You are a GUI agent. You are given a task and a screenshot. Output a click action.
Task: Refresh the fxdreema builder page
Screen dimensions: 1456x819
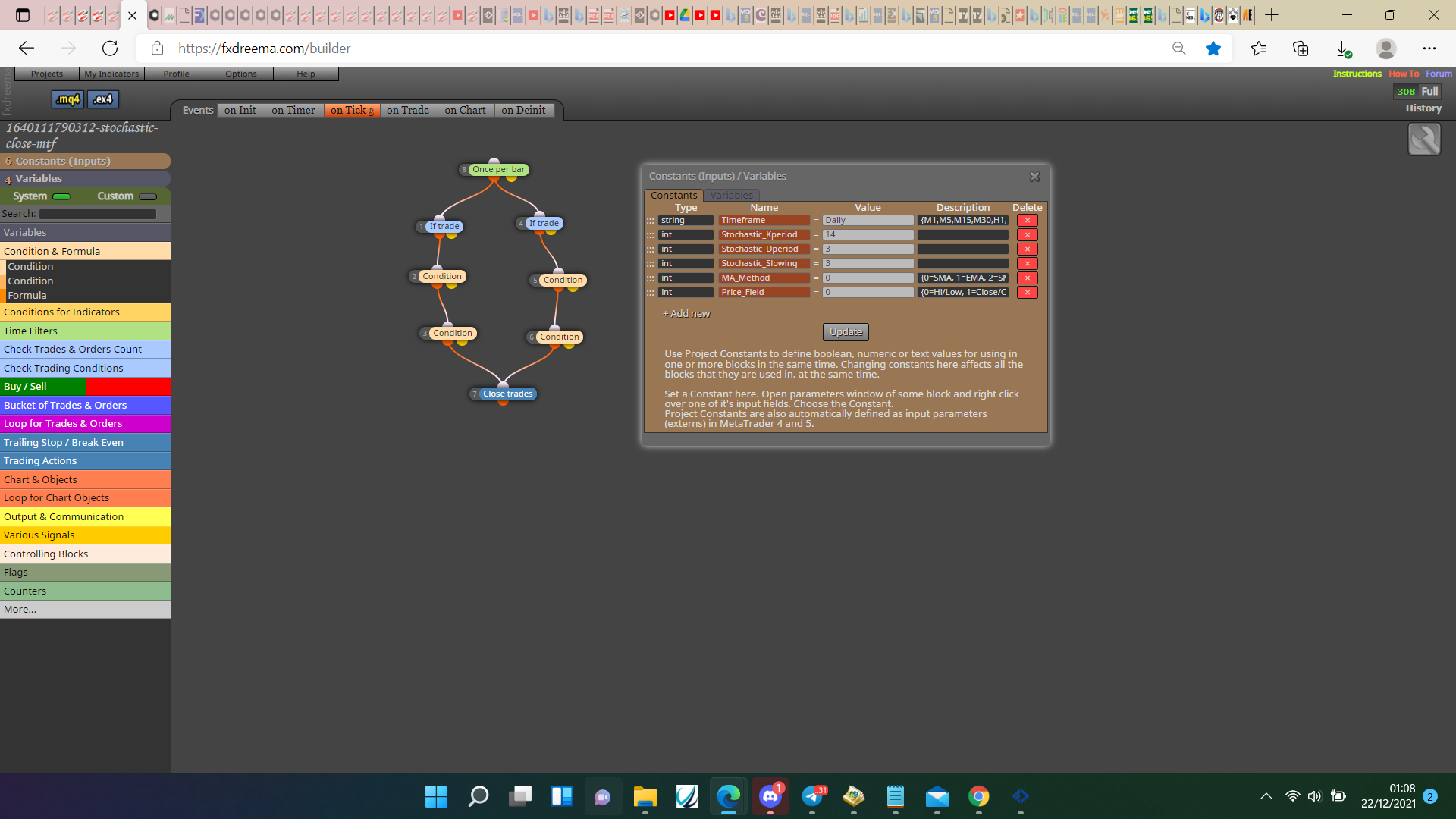click(110, 49)
